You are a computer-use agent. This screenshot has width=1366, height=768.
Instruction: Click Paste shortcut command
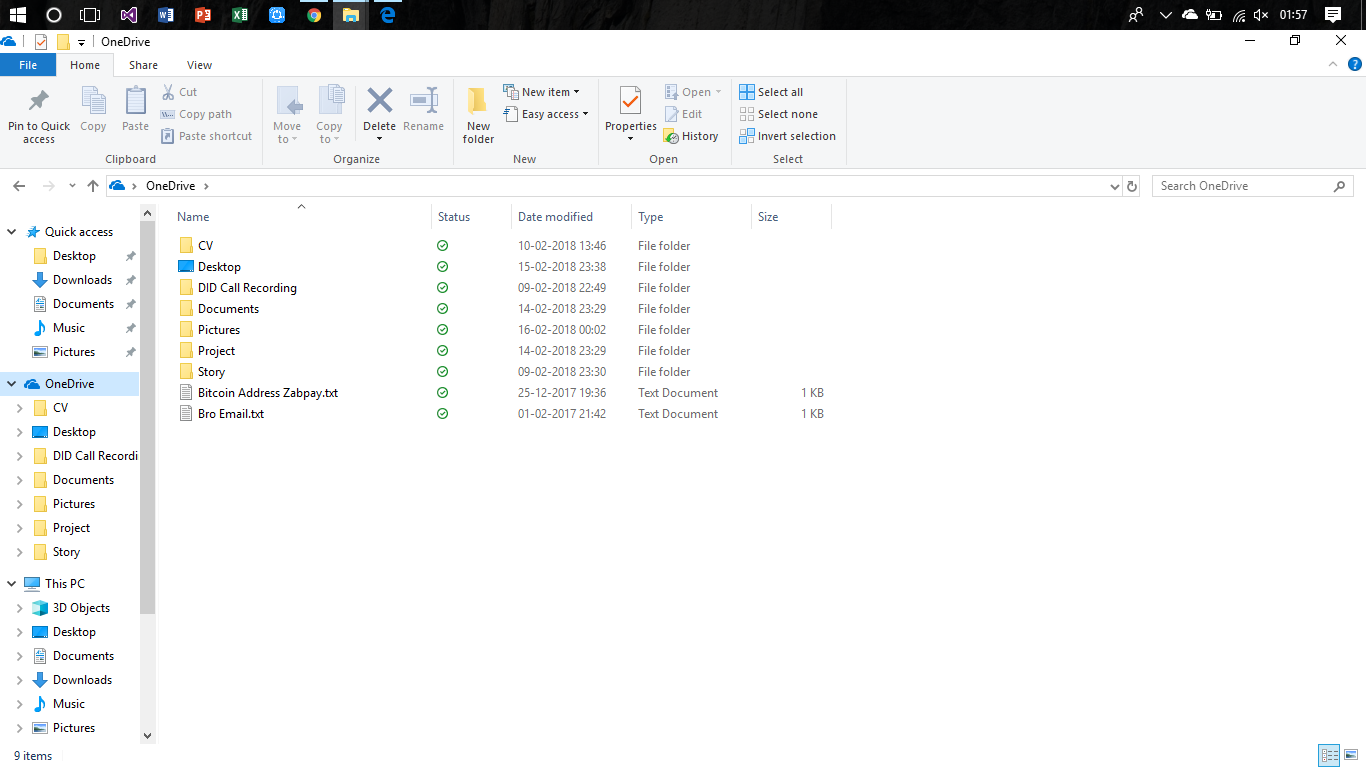206,136
